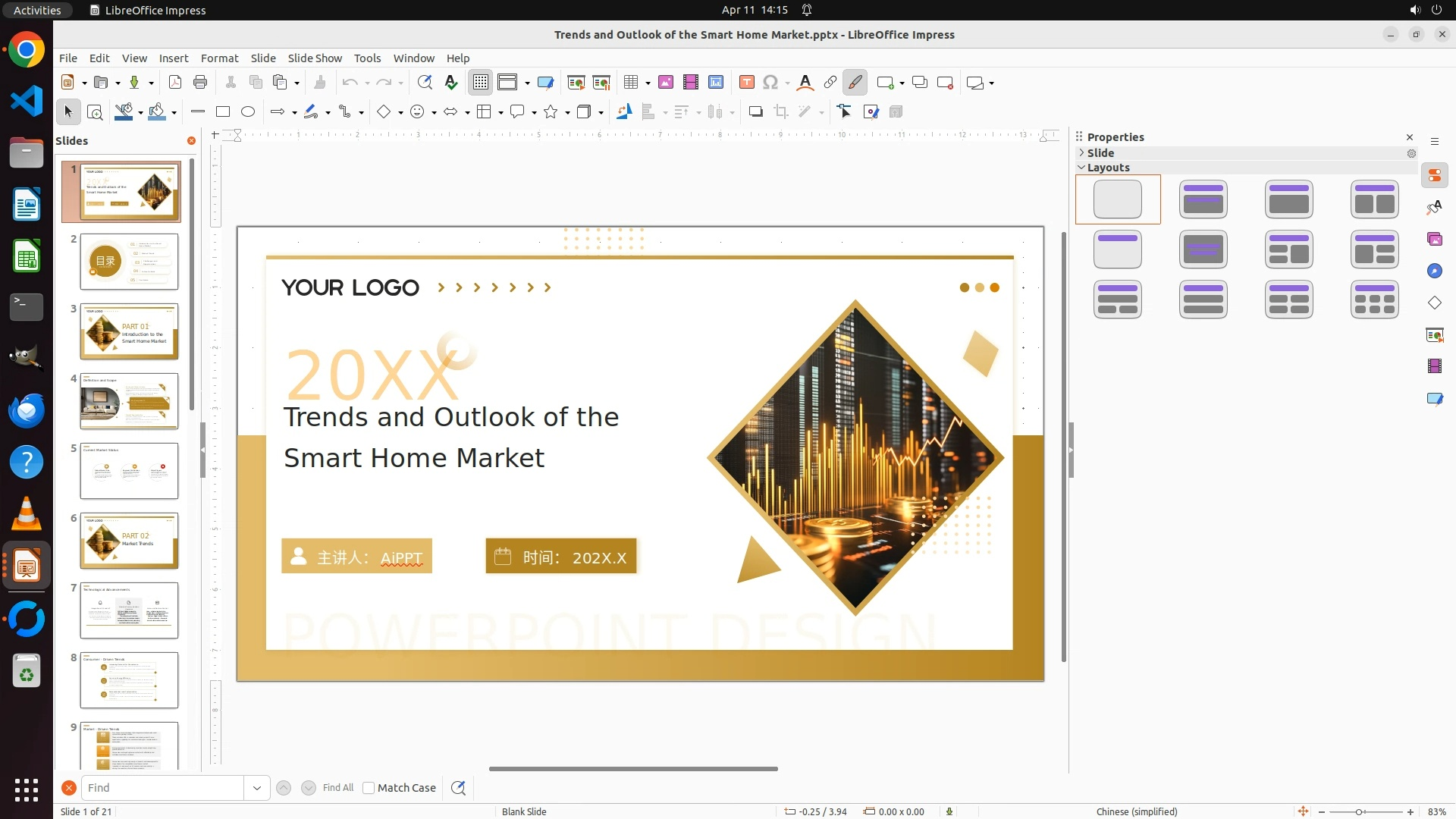Open the Format menu
1456x819 pixels.
coord(219,58)
